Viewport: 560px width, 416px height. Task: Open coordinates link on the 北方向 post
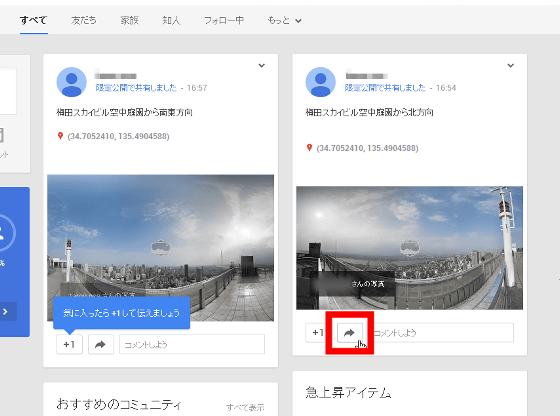pyautogui.click(x=367, y=148)
